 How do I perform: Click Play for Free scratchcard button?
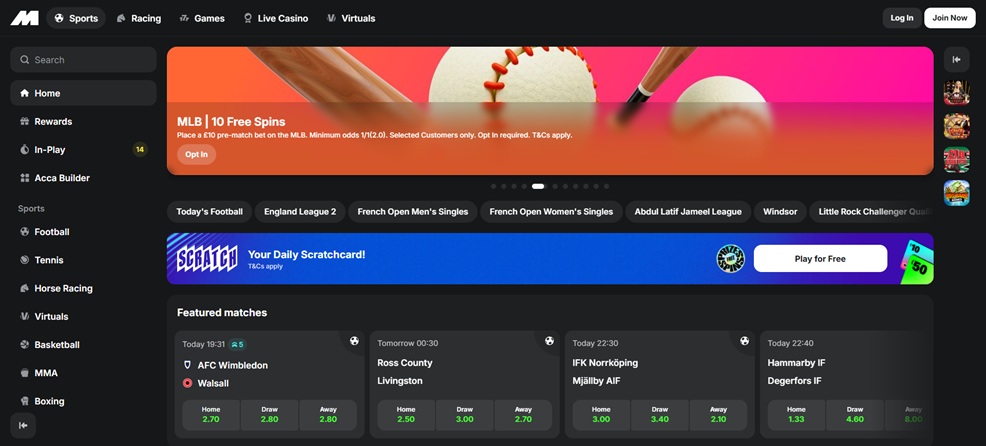pyautogui.click(x=820, y=259)
